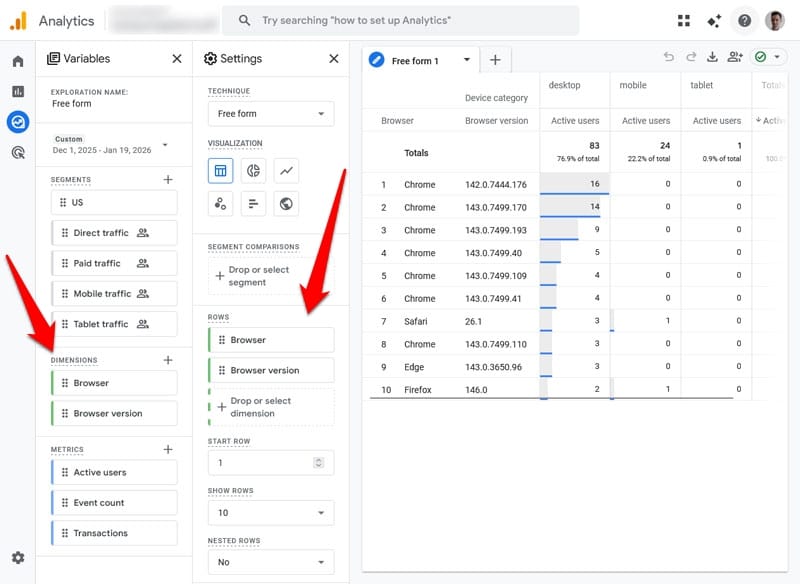Close the Variables panel
This screenshot has width=800, height=584.
[176, 59]
